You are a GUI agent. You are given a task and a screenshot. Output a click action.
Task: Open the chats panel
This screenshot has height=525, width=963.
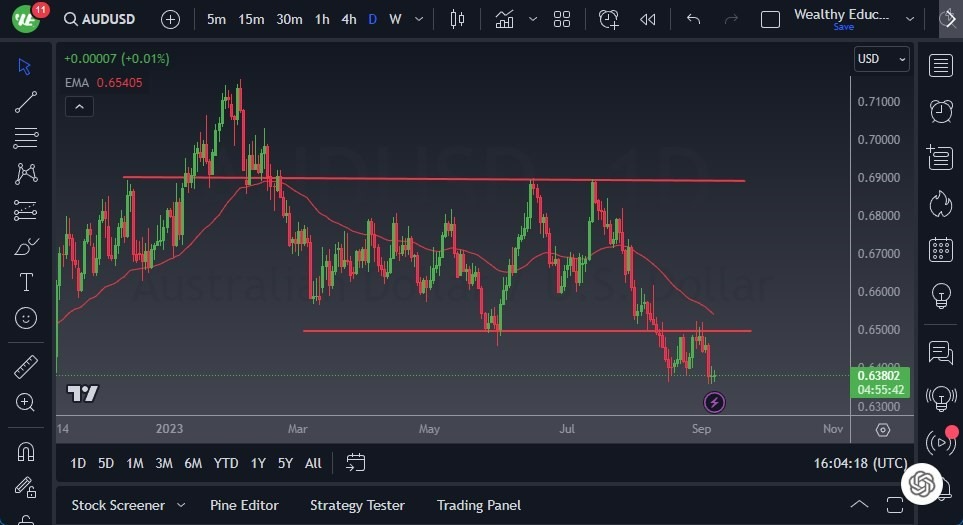coord(941,352)
